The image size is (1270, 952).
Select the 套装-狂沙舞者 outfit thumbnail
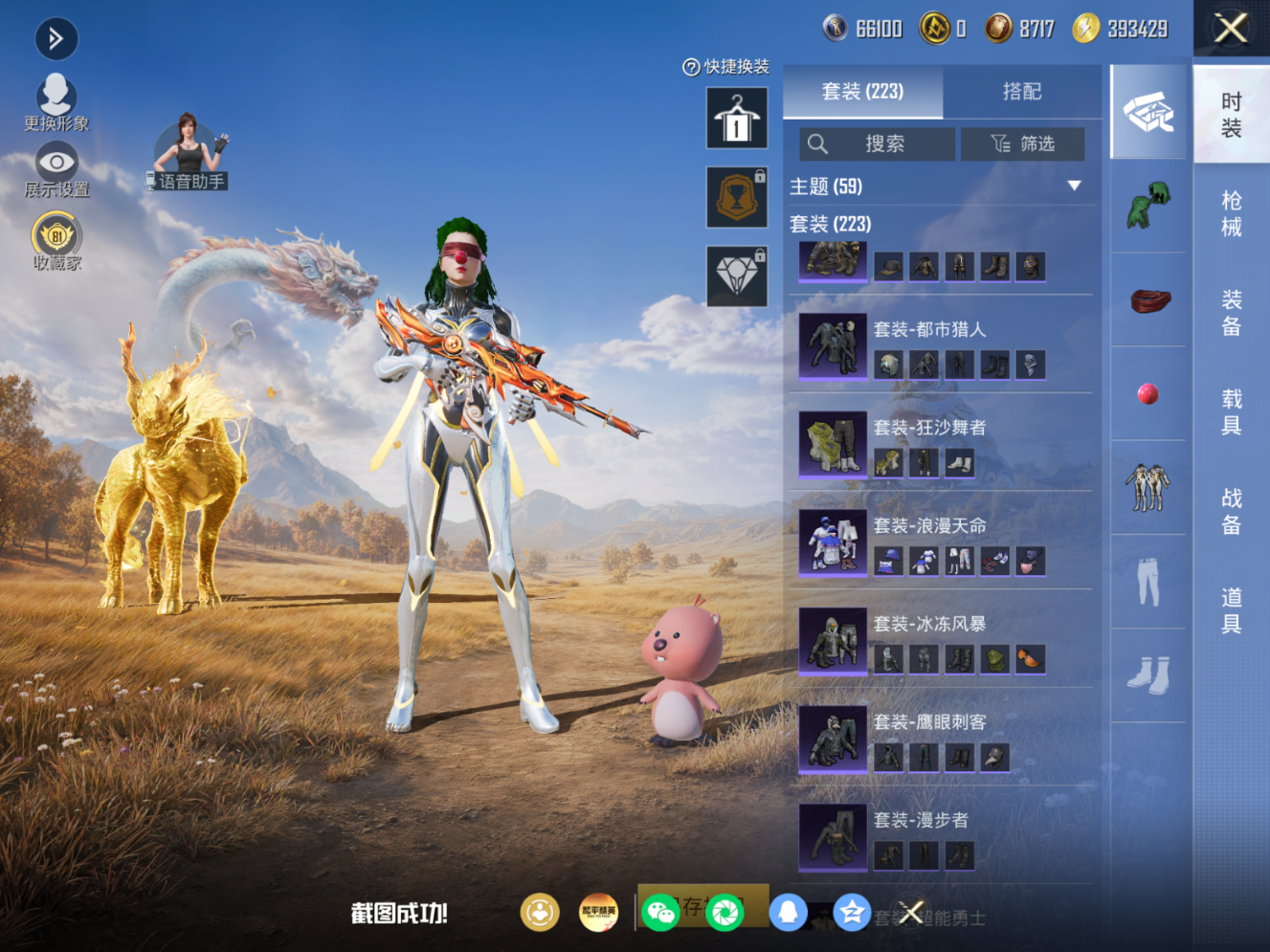click(833, 445)
